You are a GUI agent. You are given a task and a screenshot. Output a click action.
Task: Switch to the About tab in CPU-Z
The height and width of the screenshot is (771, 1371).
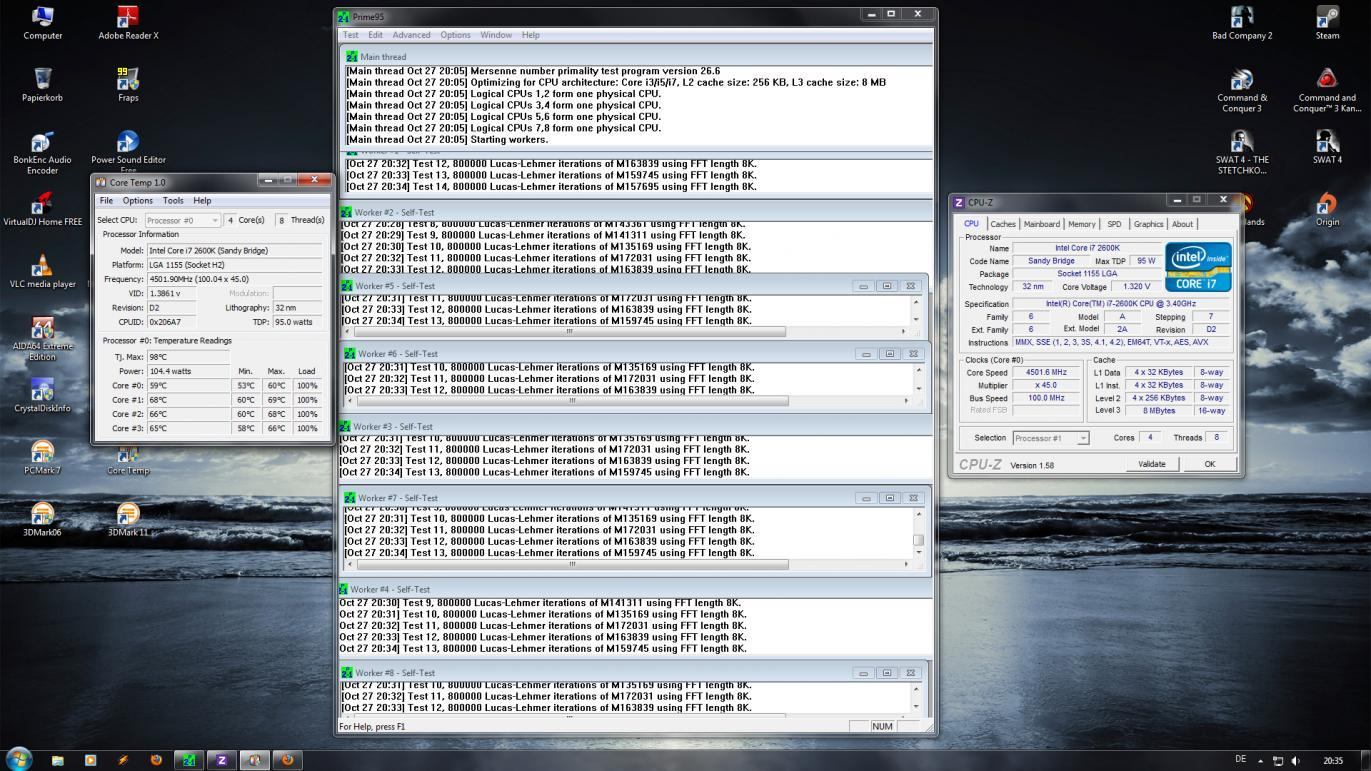pos(1182,224)
